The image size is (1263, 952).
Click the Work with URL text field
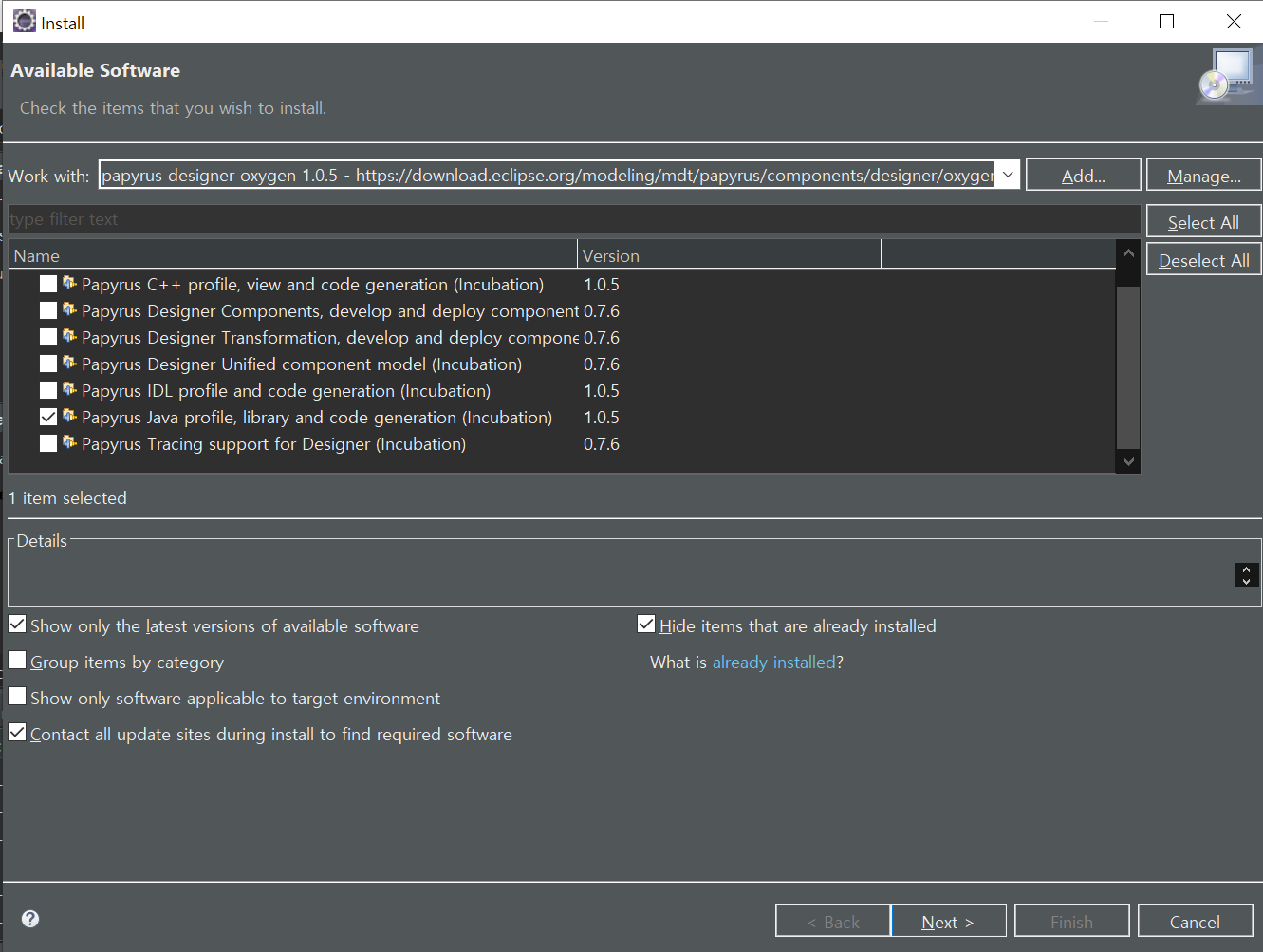tap(547, 175)
